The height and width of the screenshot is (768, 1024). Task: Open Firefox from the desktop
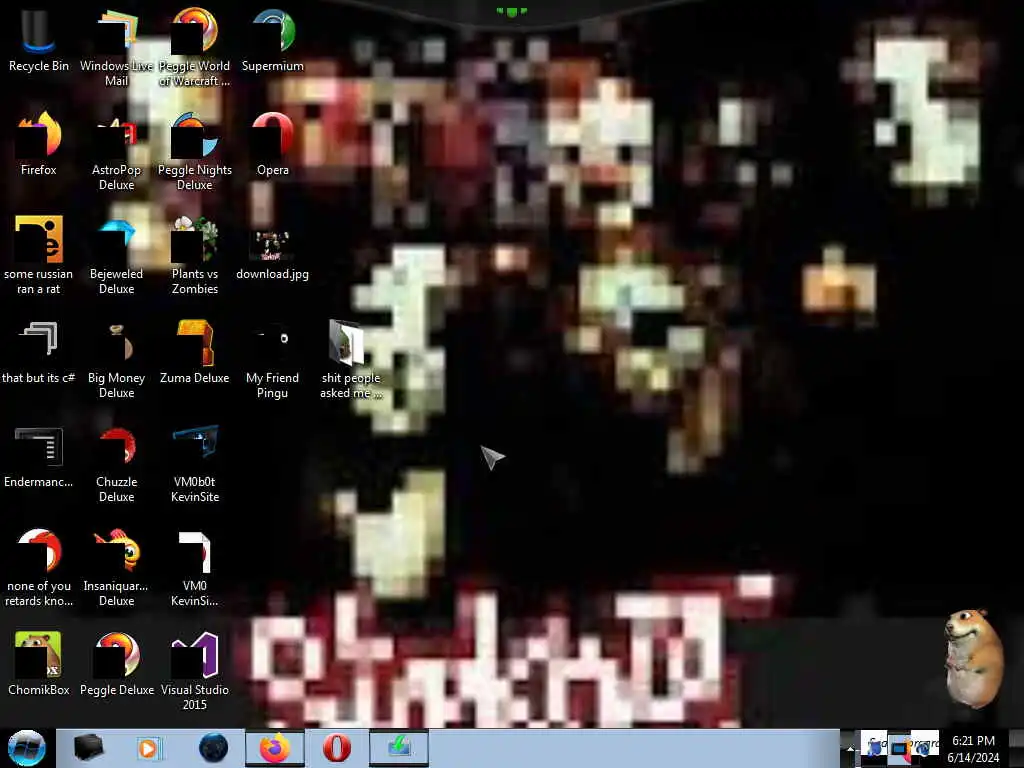tap(39, 144)
